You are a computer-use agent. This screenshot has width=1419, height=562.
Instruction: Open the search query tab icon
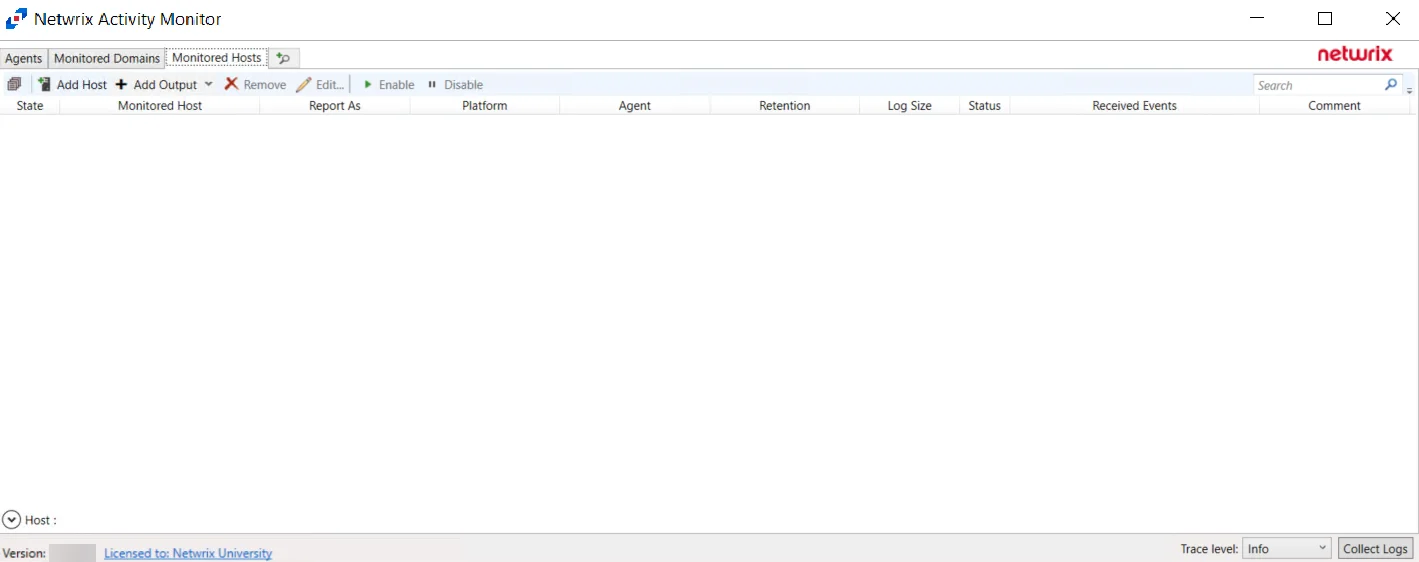[284, 58]
